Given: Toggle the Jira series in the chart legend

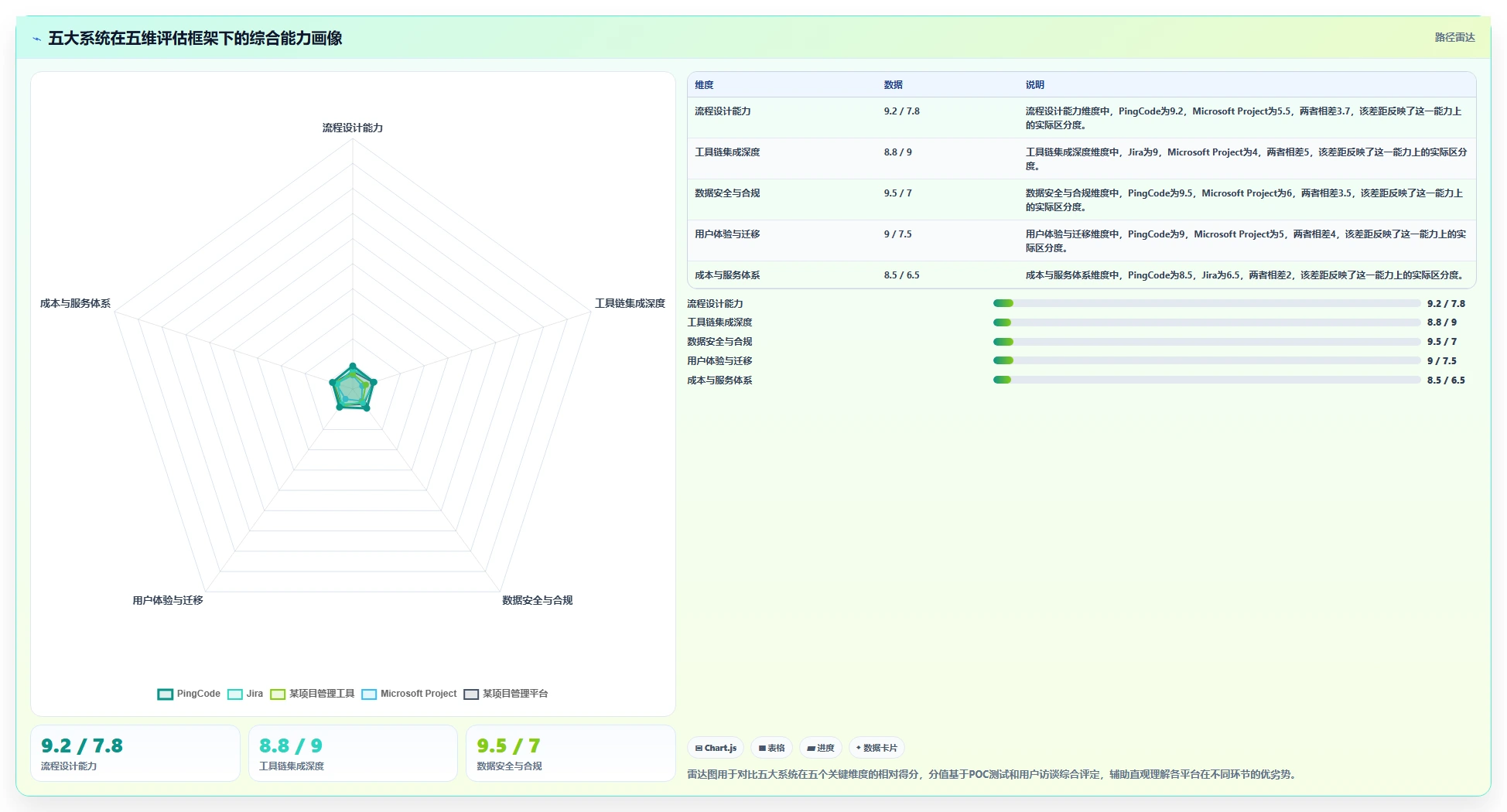Looking at the screenshot, I should [x=245, y=694].
